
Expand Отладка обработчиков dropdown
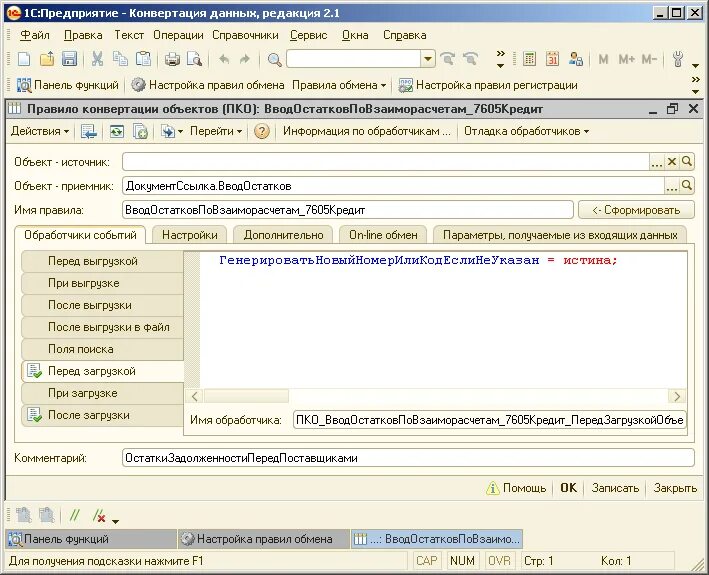526,131
